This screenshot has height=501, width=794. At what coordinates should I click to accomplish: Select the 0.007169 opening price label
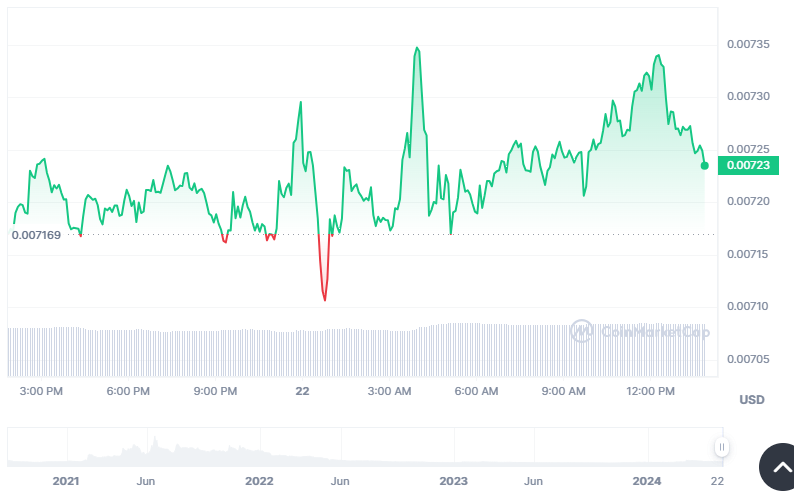[x=36, y=235]
